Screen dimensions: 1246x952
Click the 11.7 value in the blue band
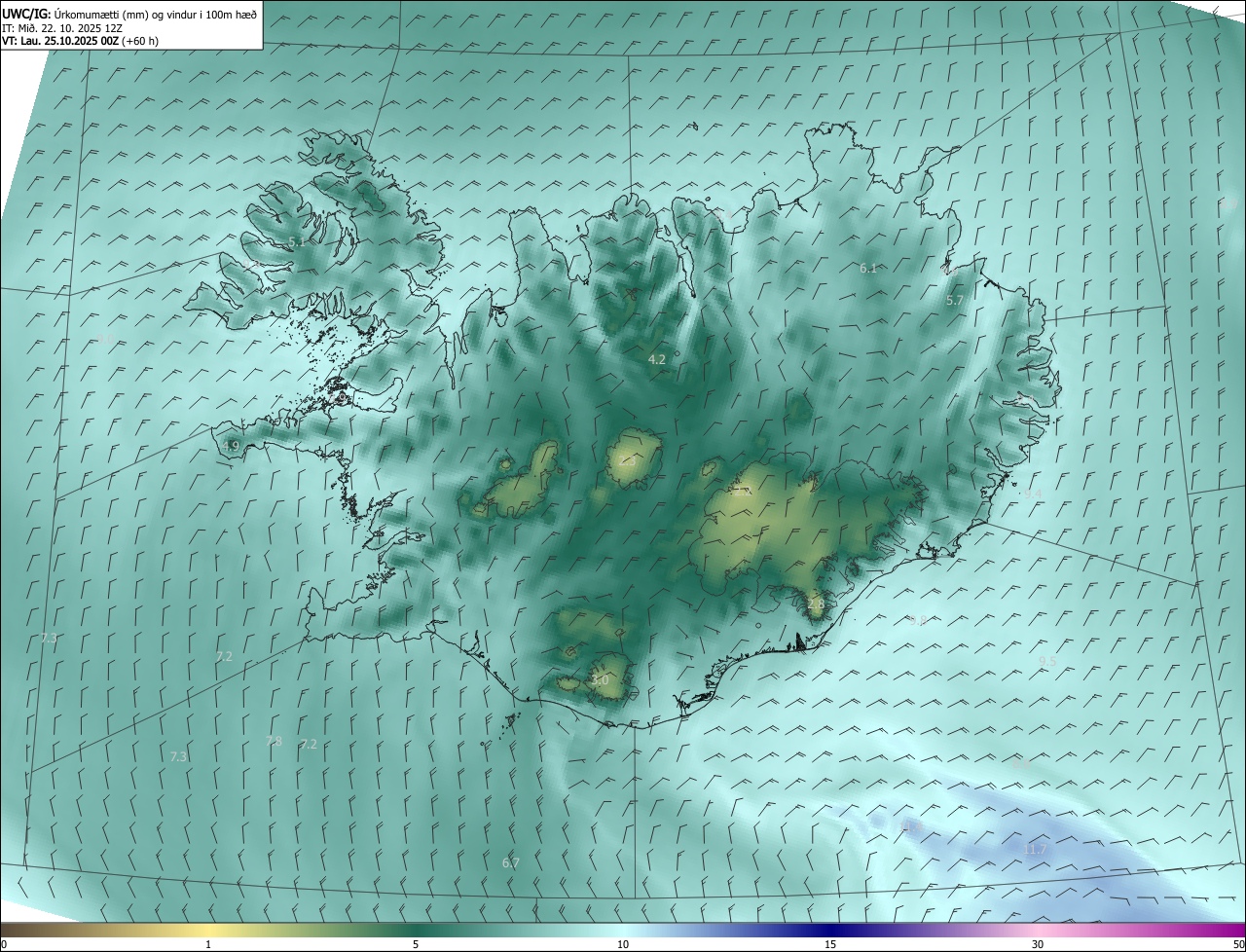(1035, 850)
